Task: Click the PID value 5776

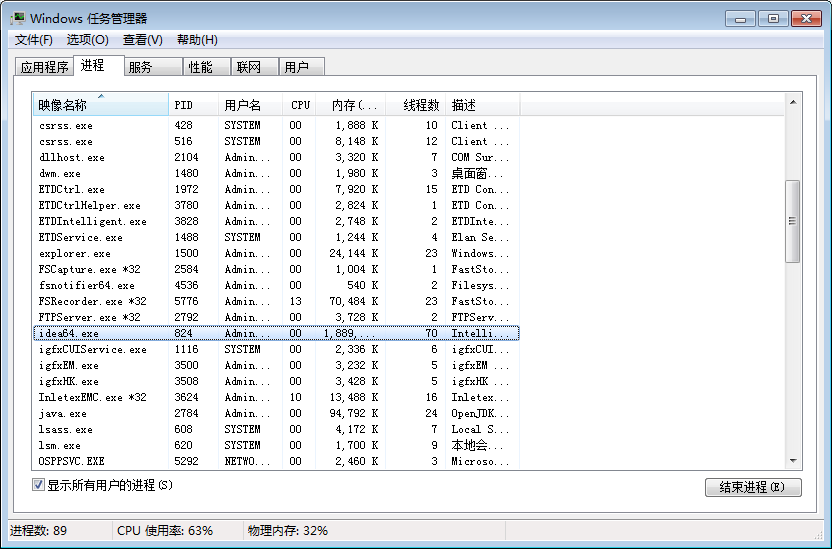Action: pos(186,301)
